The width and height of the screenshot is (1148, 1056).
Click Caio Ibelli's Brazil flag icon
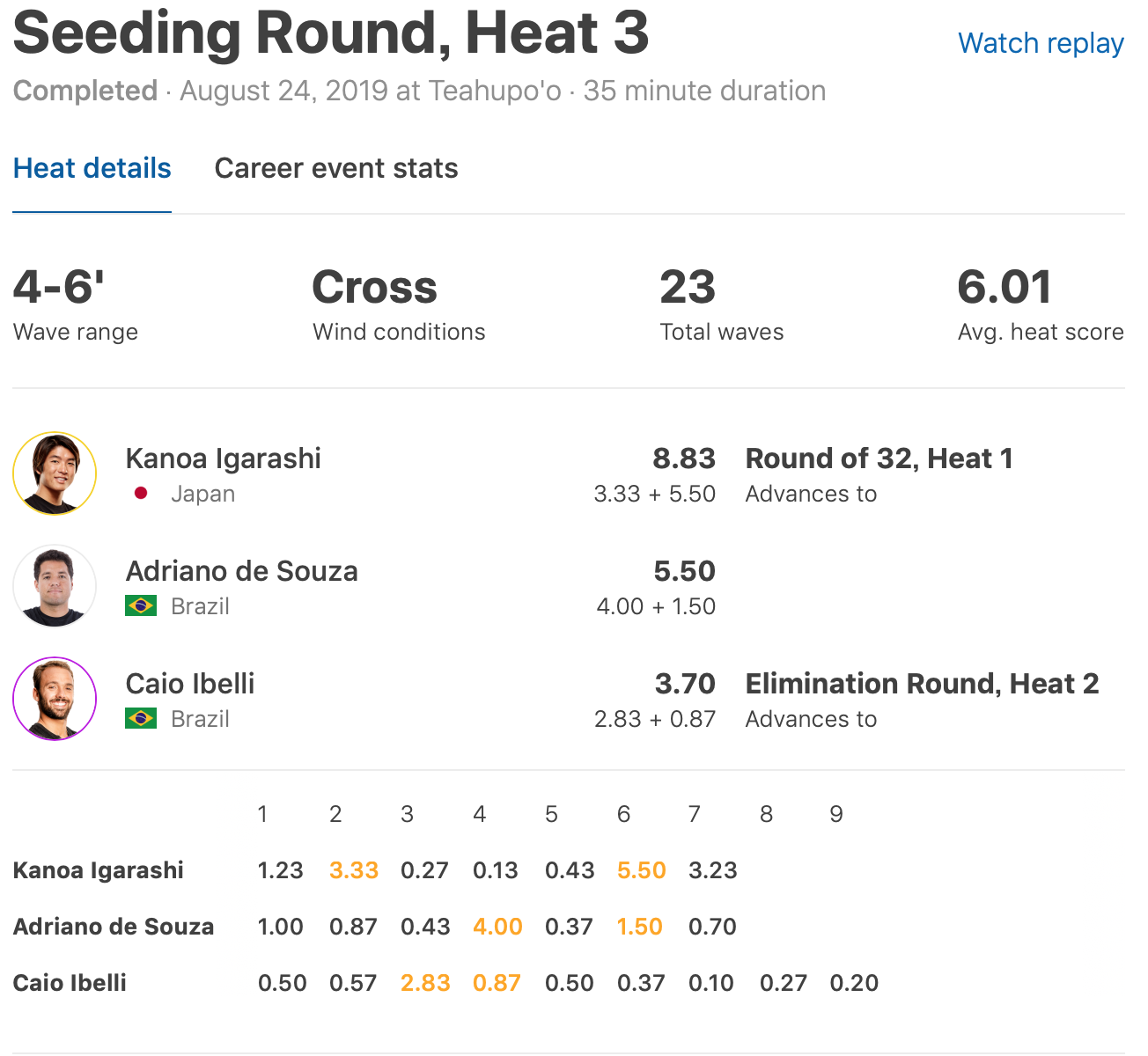pos(141,719)
